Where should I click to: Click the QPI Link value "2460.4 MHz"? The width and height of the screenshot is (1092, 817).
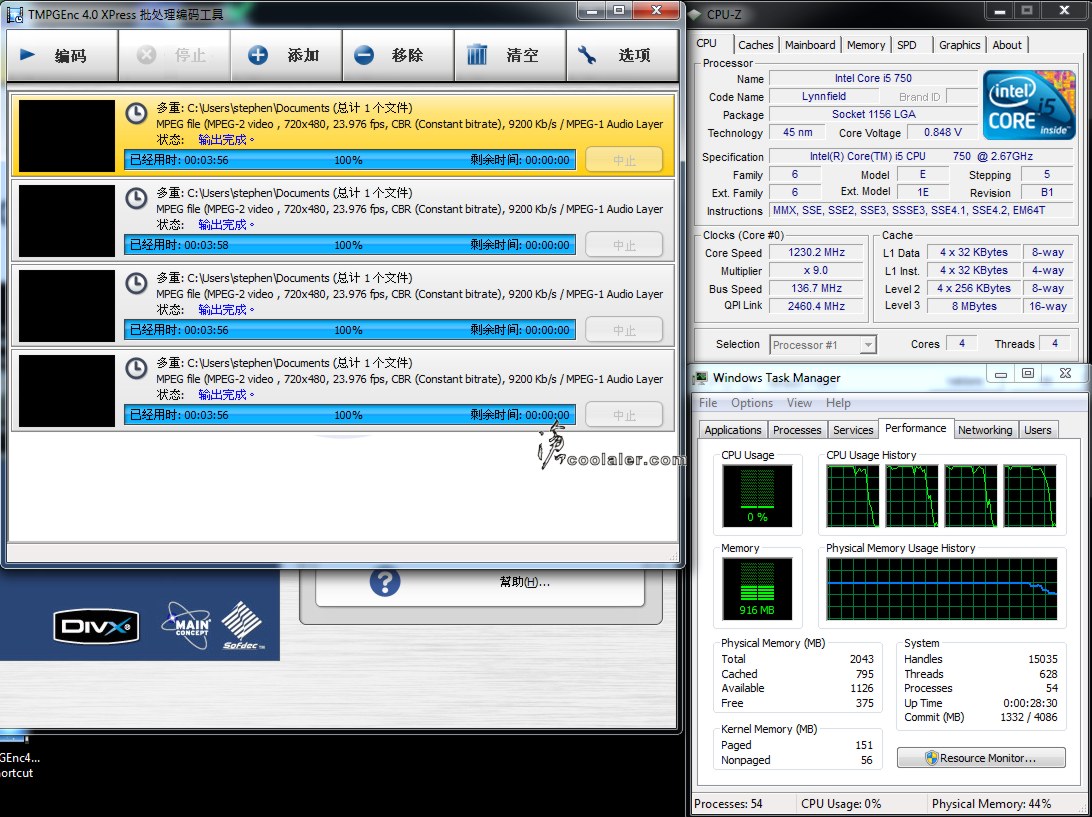point(816,306)
